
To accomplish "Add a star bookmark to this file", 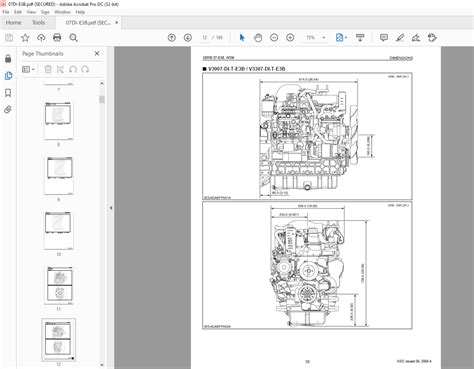I will click(x=25, y=38).
